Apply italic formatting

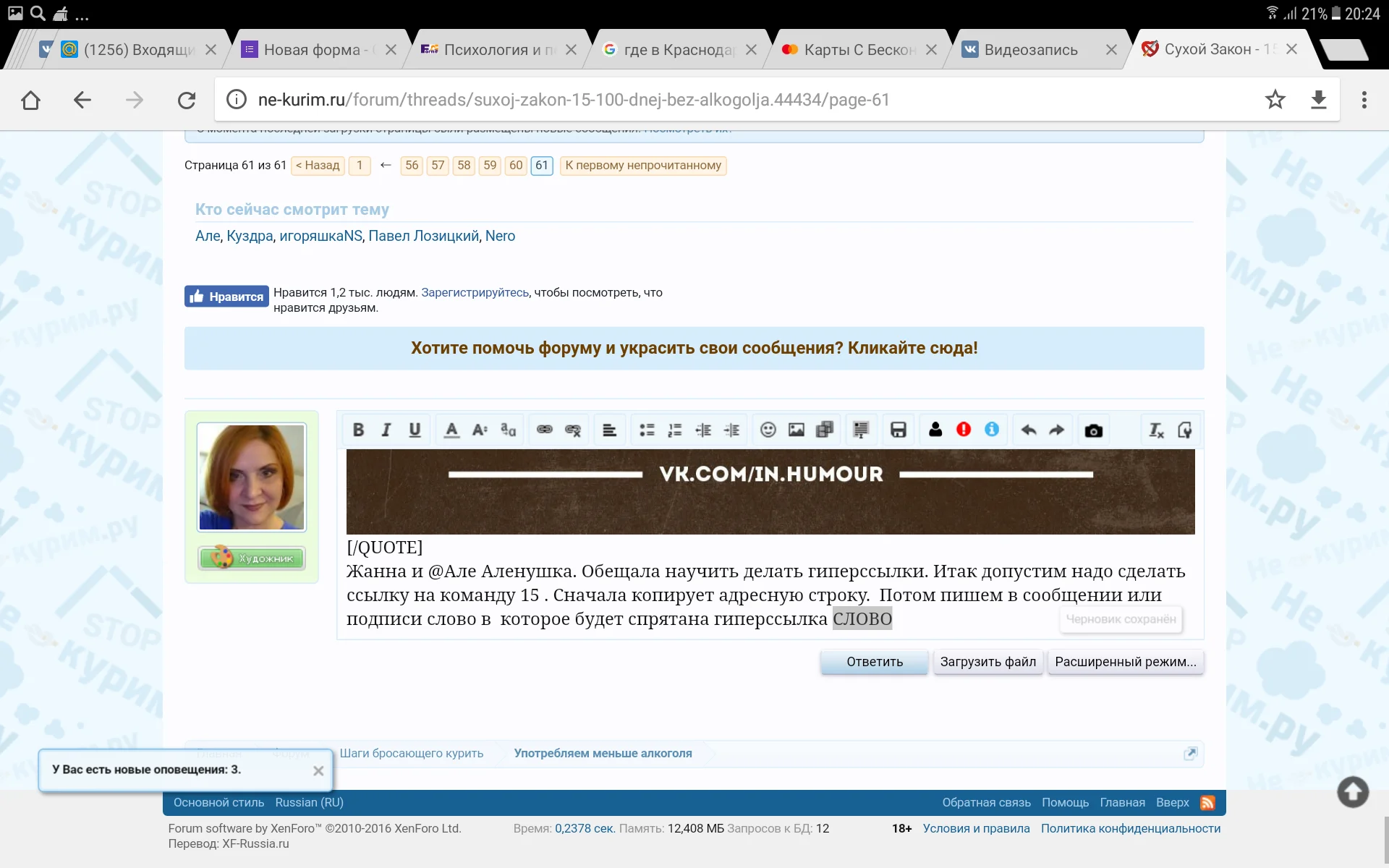tap(386, 429)
